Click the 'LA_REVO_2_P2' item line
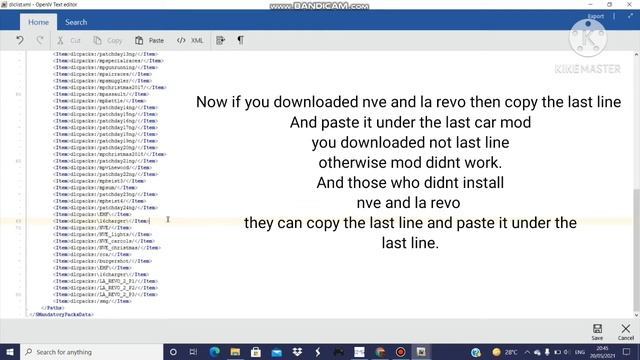Screen dimensions: 640x360 105,288
